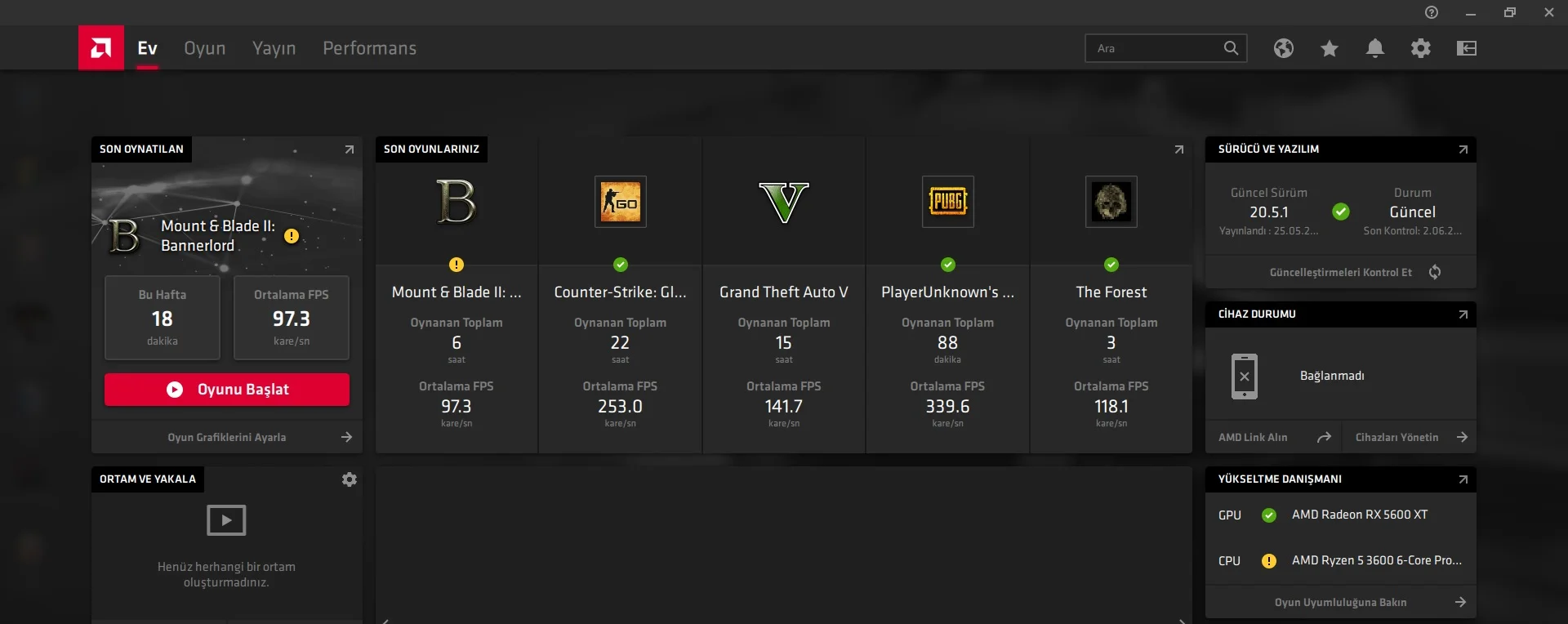Expand the Son Oyunlarınız panel
Viewport: 1568px width, 624px height.
pyautogui.click(x=1179, y=149)
